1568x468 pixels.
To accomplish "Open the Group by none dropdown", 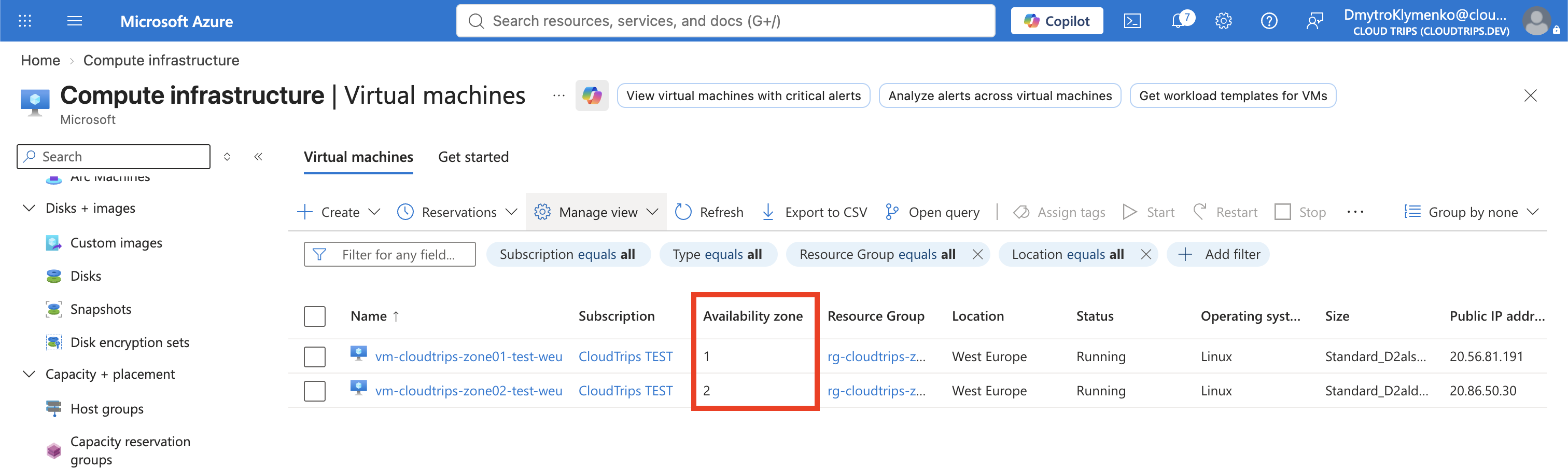I will [x=1472, y=212].
